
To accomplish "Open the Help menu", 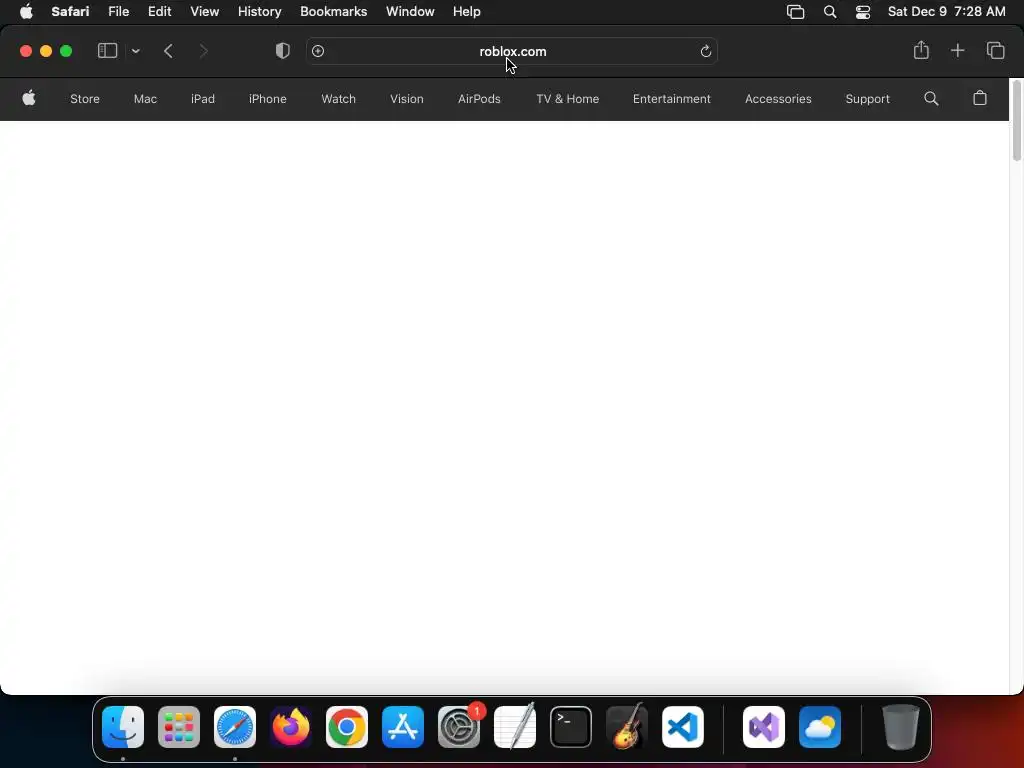I will [466, 12].
